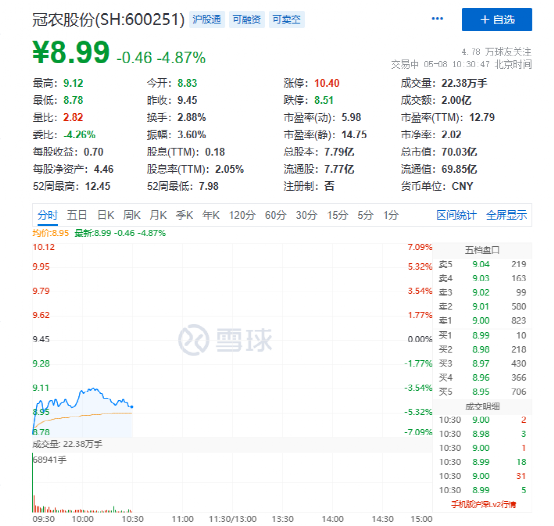The height and width of the screenshot is (526, 554).
Task: Click the 可融资 tag
Action: [x=247, y=19]
